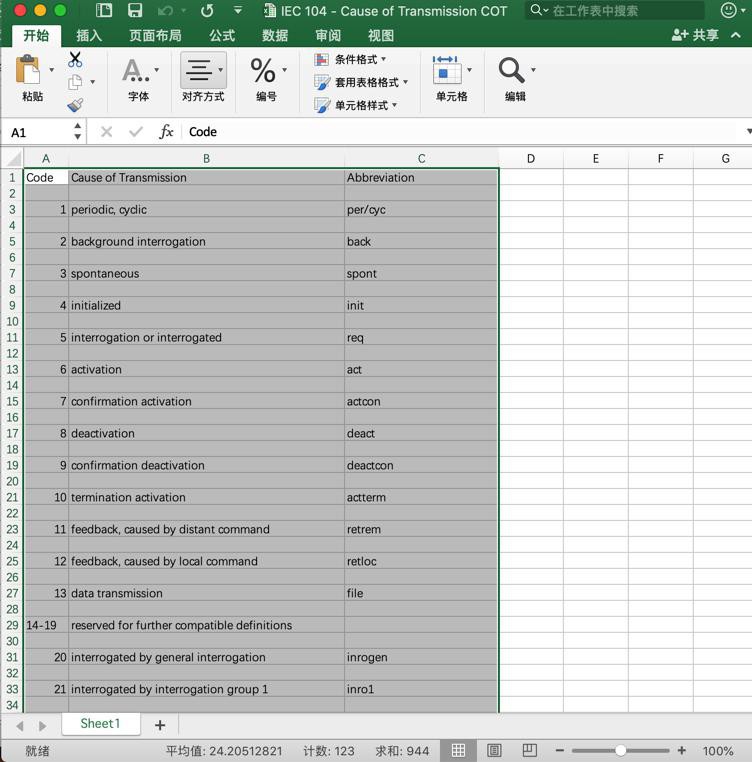Click zoom in plus button
The height and width of the screenshot is (762, 752).
(682, 751)
